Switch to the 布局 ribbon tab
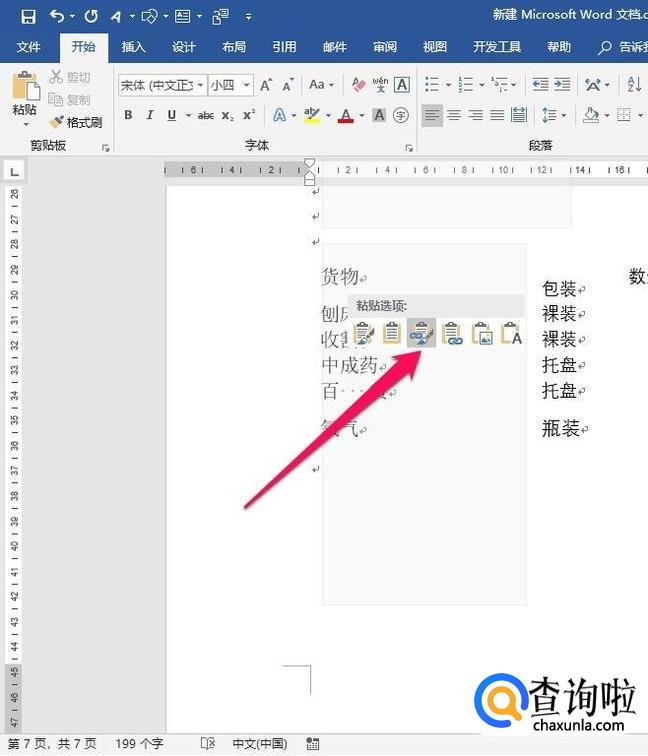Screen dimensions: 648x756 234,47
